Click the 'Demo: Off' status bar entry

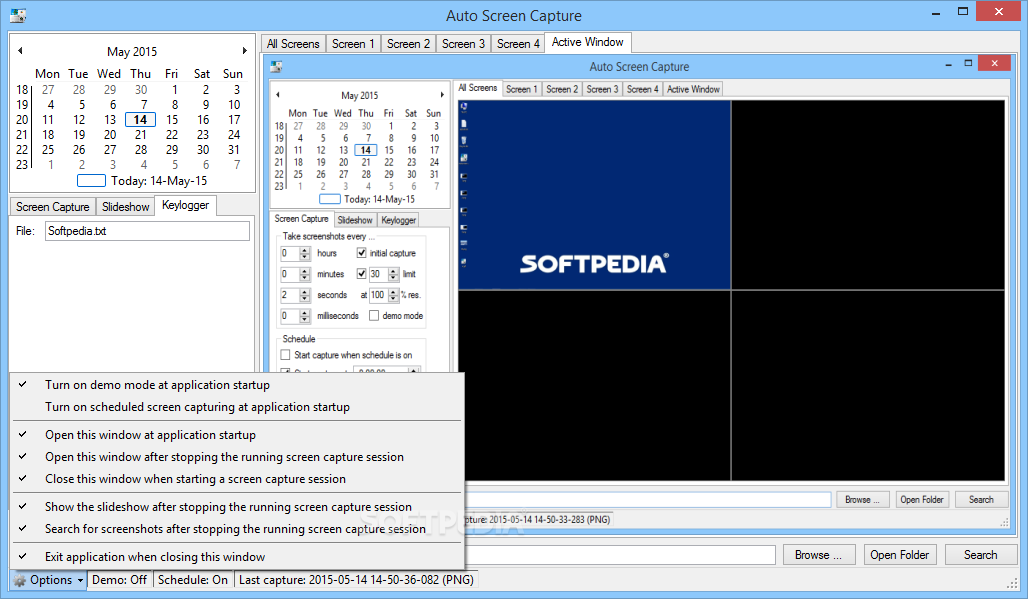click(x=119, y=580)
